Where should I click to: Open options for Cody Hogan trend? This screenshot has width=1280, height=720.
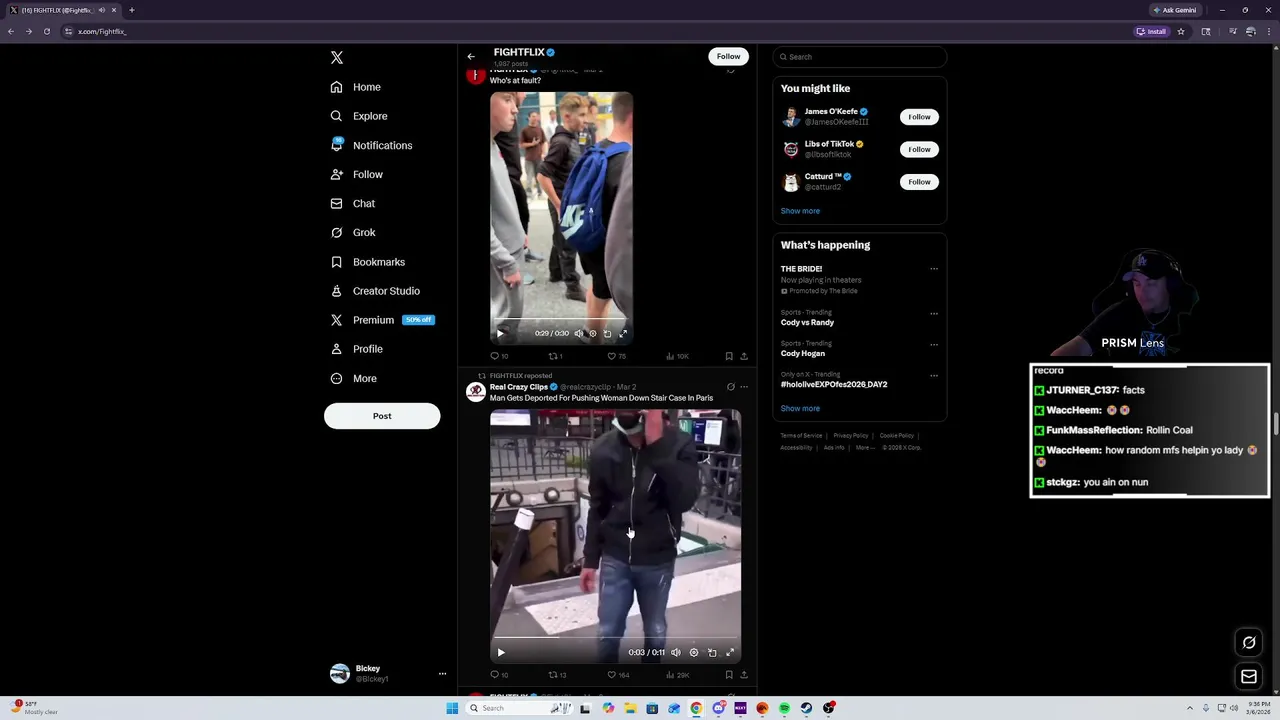pos(934,344)
